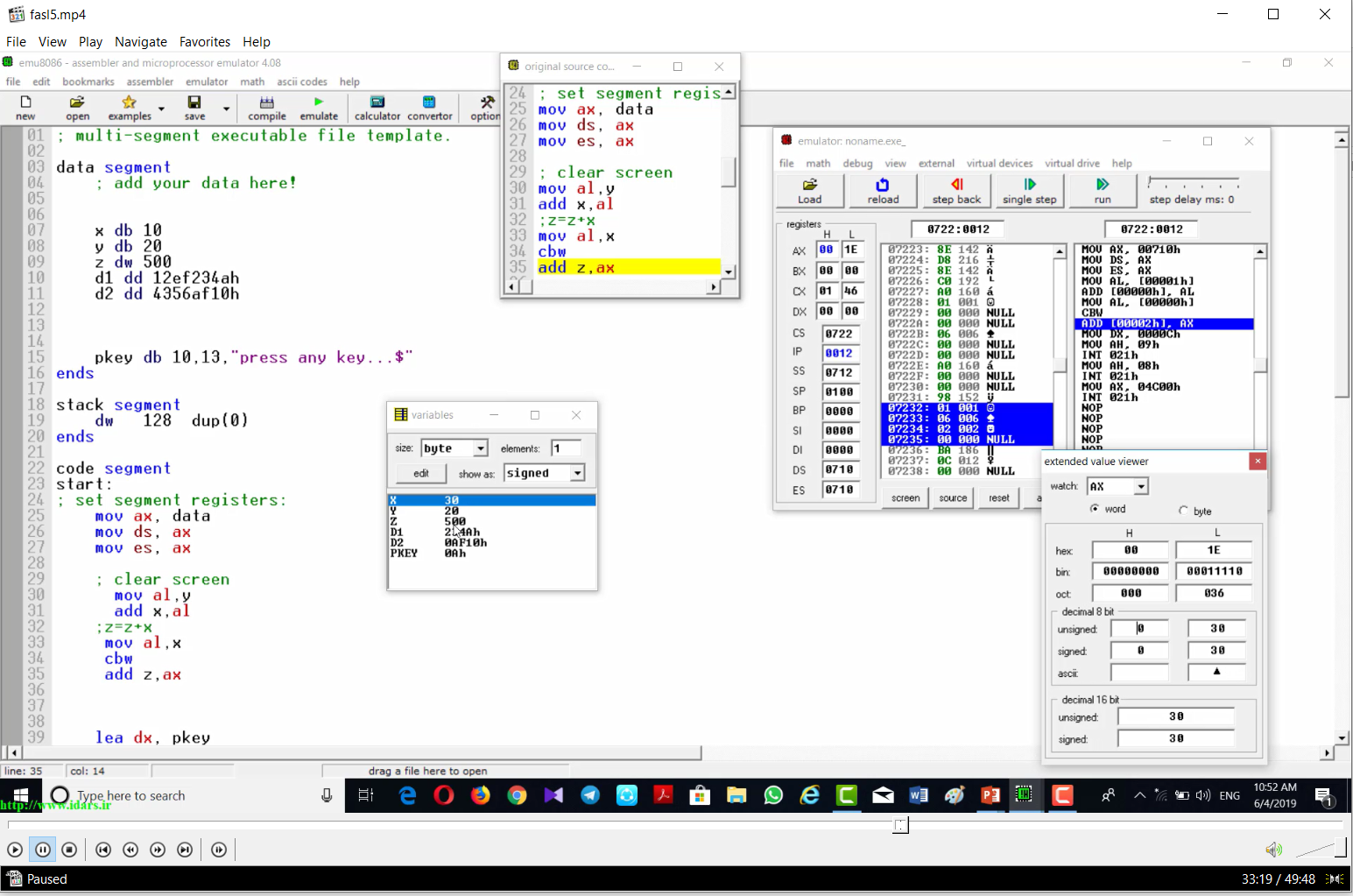
Task: Expand the watch AX dropdown
Action: [1140, 486]
